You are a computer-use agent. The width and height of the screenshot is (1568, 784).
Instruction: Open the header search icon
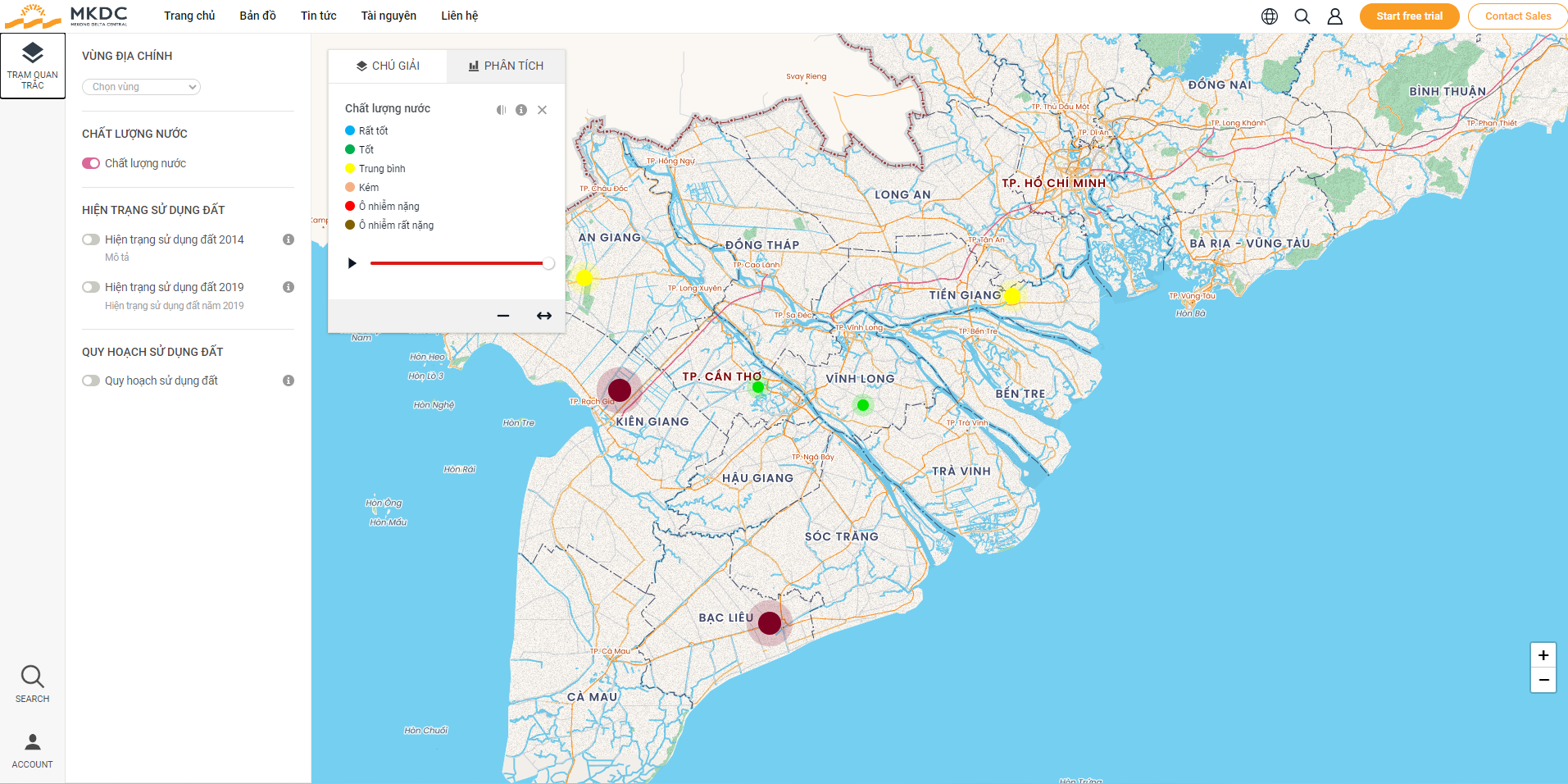[x=1302, y=16]
